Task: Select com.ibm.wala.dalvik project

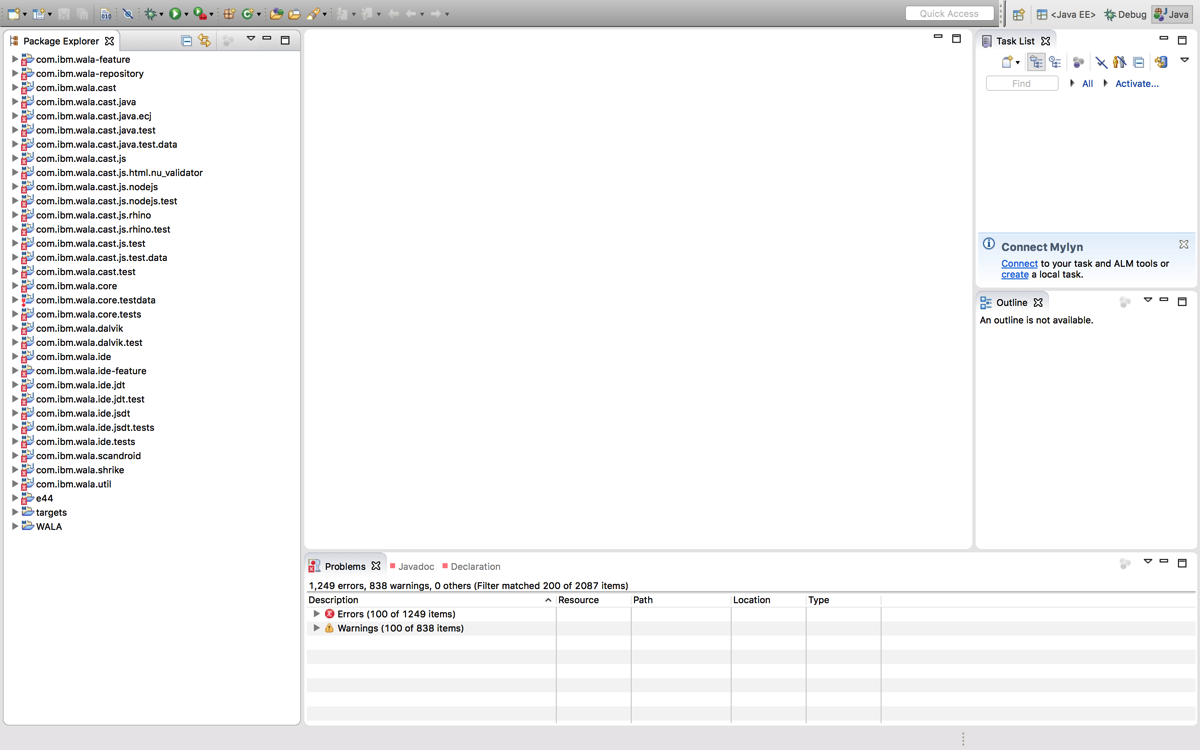Action: pyautogui.click(x=79, y=328)
